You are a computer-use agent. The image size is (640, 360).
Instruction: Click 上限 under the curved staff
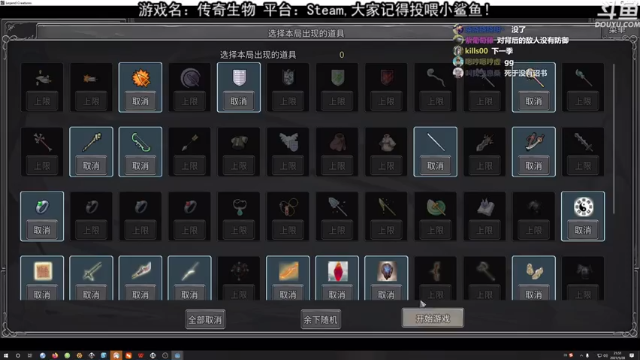click(436, 101)
